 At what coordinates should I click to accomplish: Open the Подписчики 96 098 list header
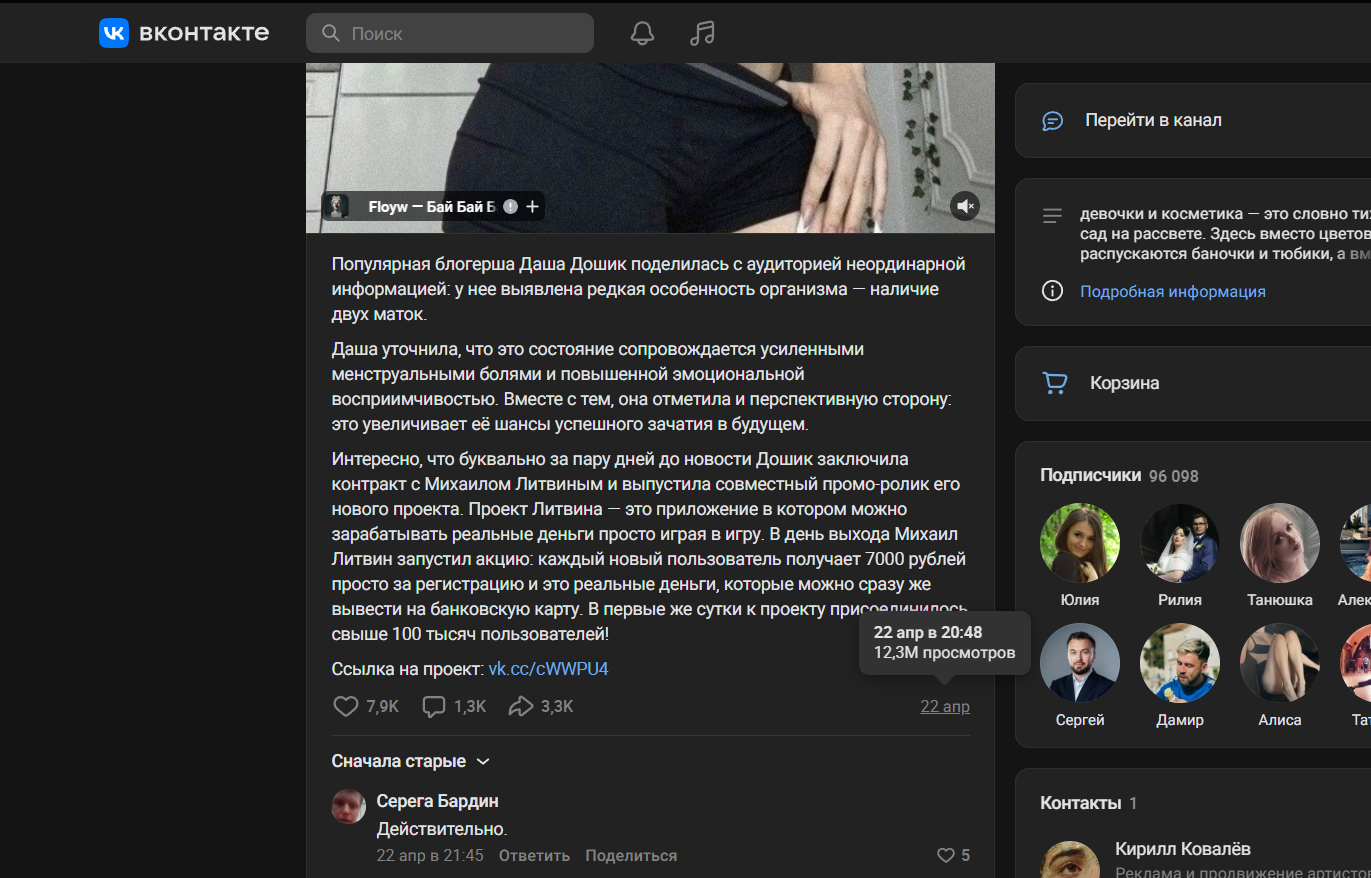(x=1119, y=475)
